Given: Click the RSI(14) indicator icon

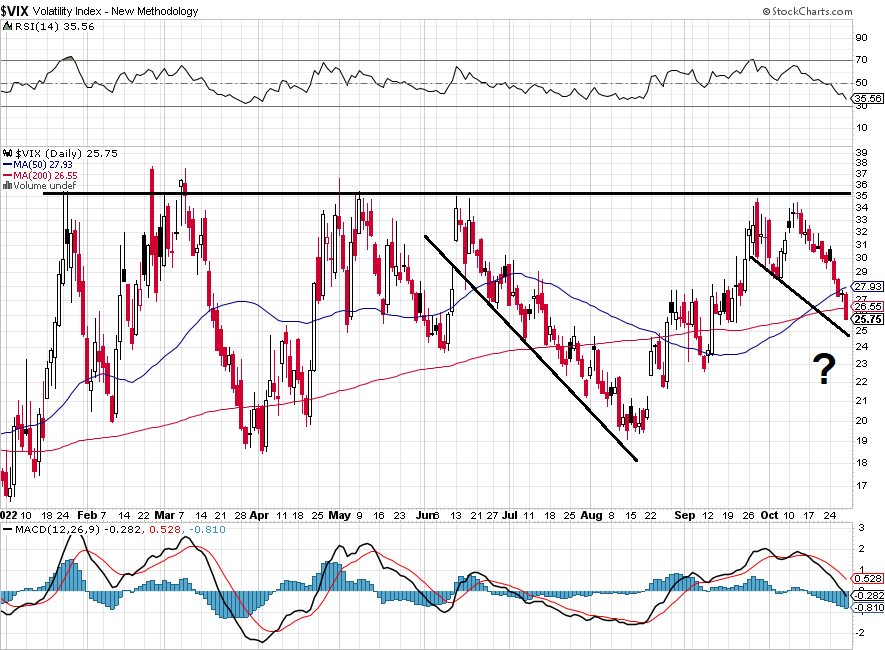Looking at the screenshot, I should 8,26.
